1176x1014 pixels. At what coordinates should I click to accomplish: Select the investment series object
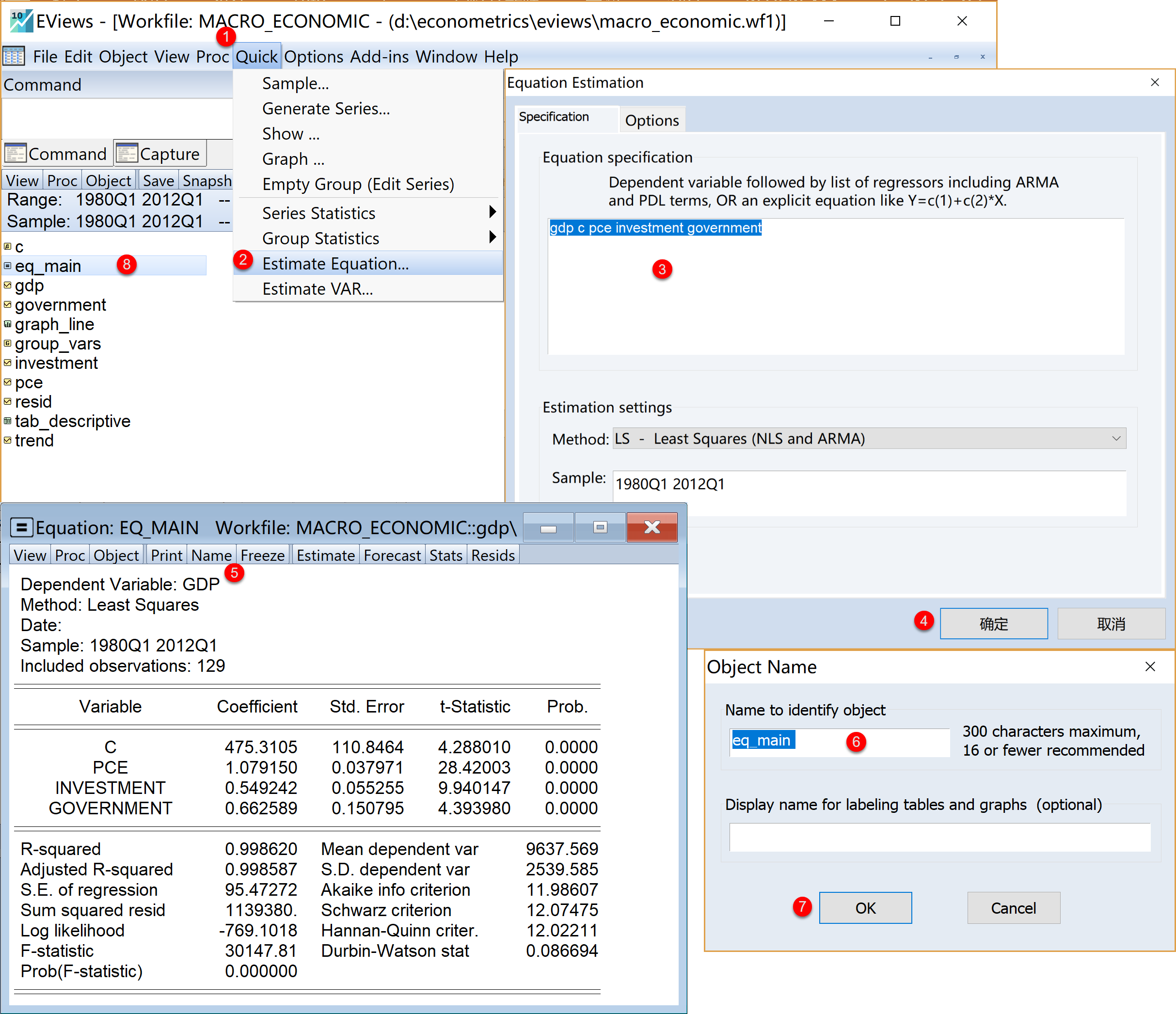(56, 363)
